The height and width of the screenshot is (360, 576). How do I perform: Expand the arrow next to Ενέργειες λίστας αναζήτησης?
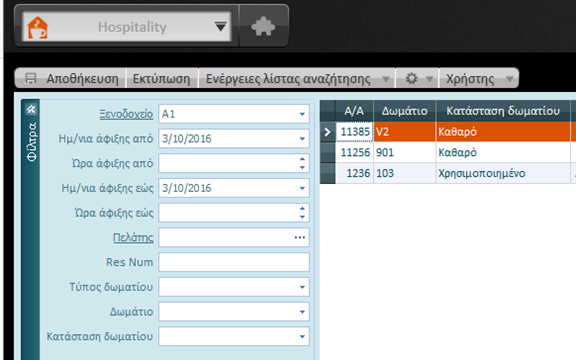(x=386, y=79)
